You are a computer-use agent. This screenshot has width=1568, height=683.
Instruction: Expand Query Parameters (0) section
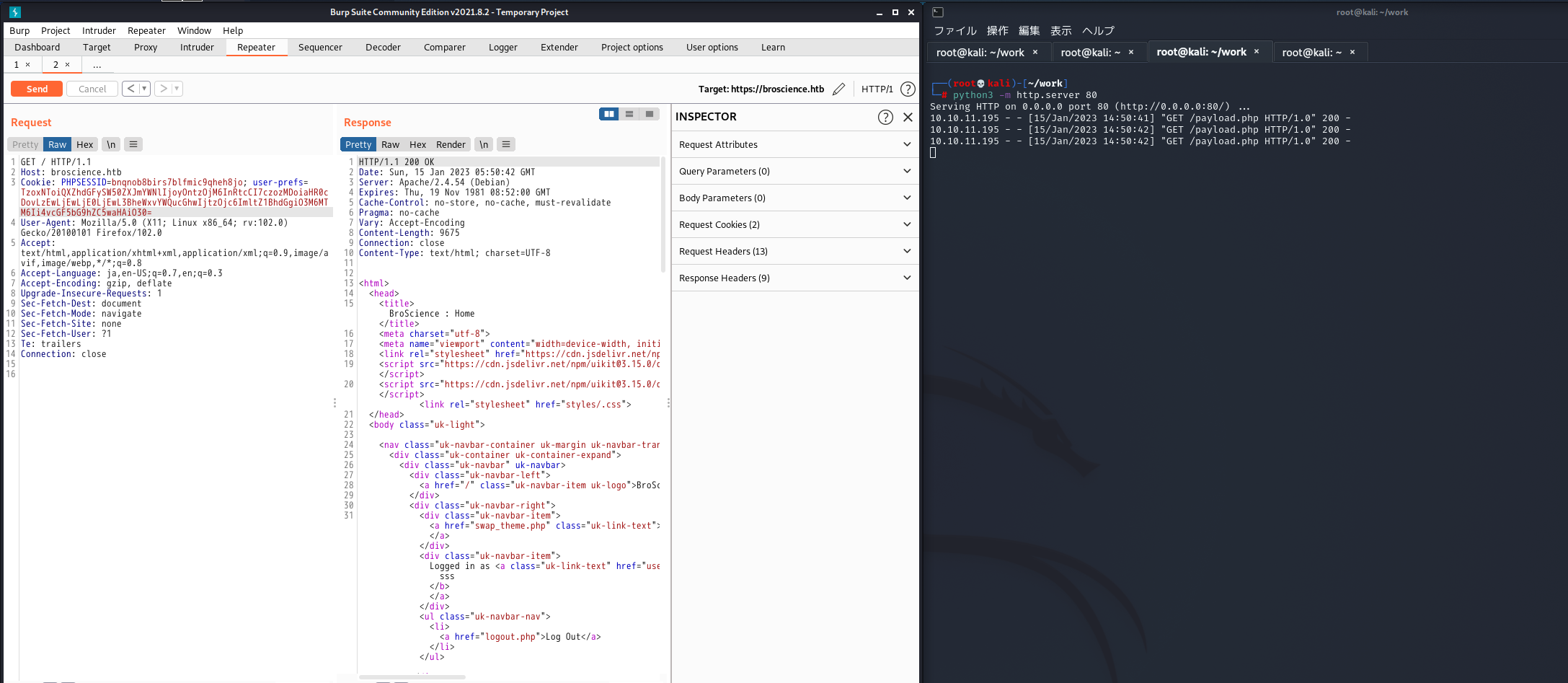tap(795, 171)
